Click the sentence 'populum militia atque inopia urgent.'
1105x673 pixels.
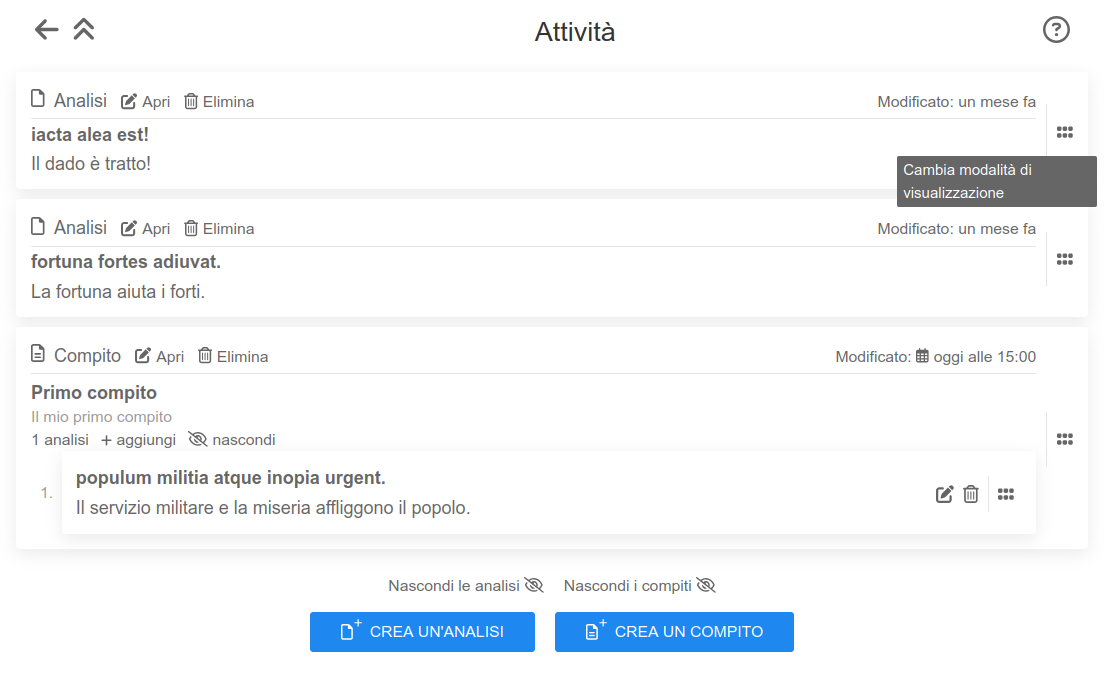(230, 478)
